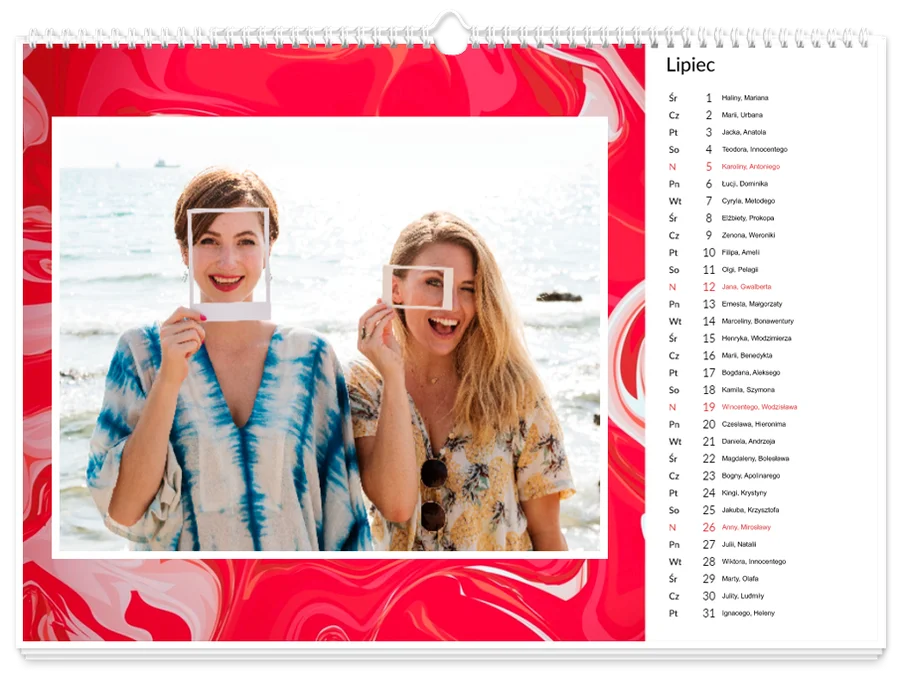Click the names "Marceliny, Bonawentury"
Image resolution: width=900 pixels, height=686 pixels.
(757, 321)
